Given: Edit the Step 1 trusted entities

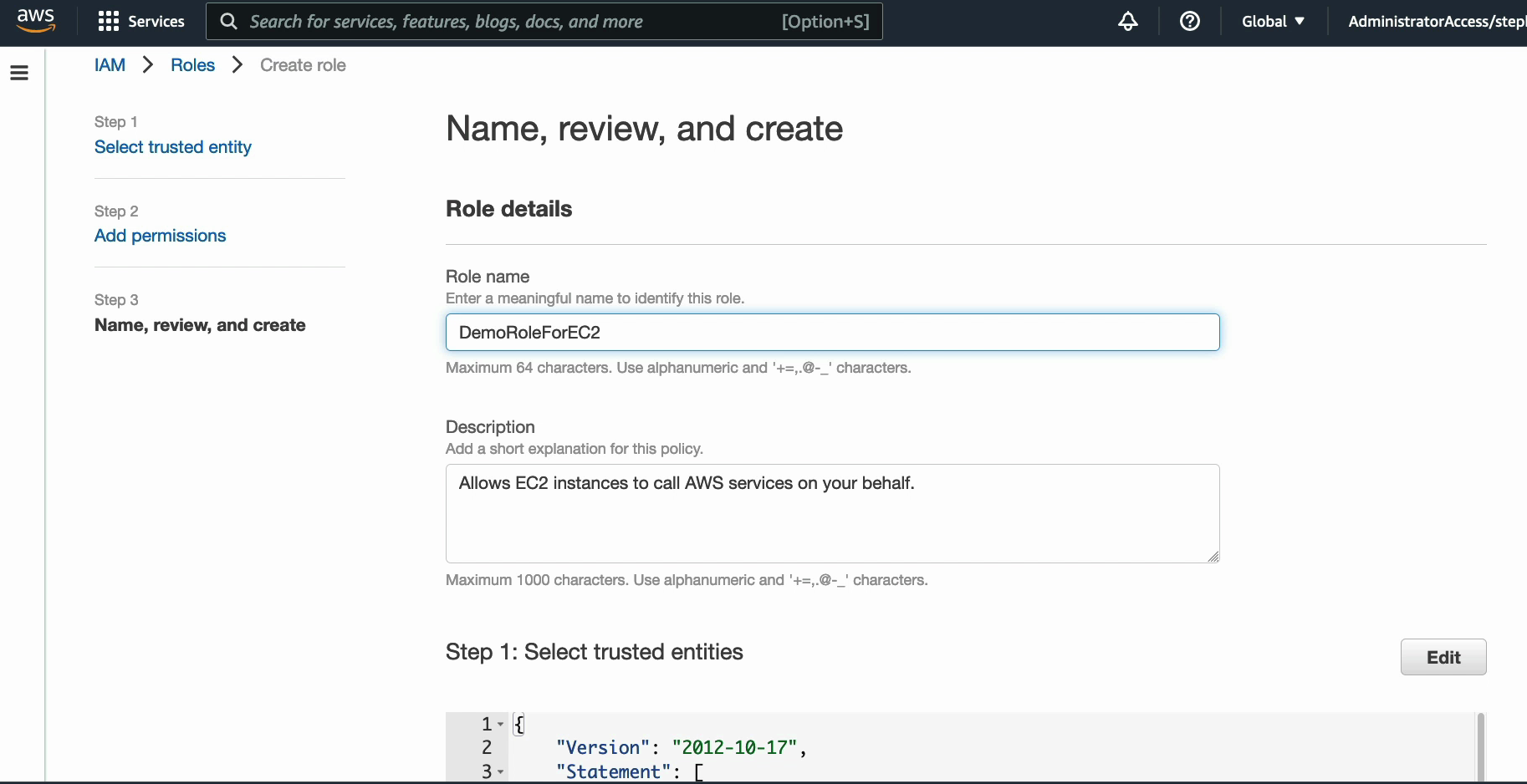Looking at the screenshot, I should (x=1443, y=657).
